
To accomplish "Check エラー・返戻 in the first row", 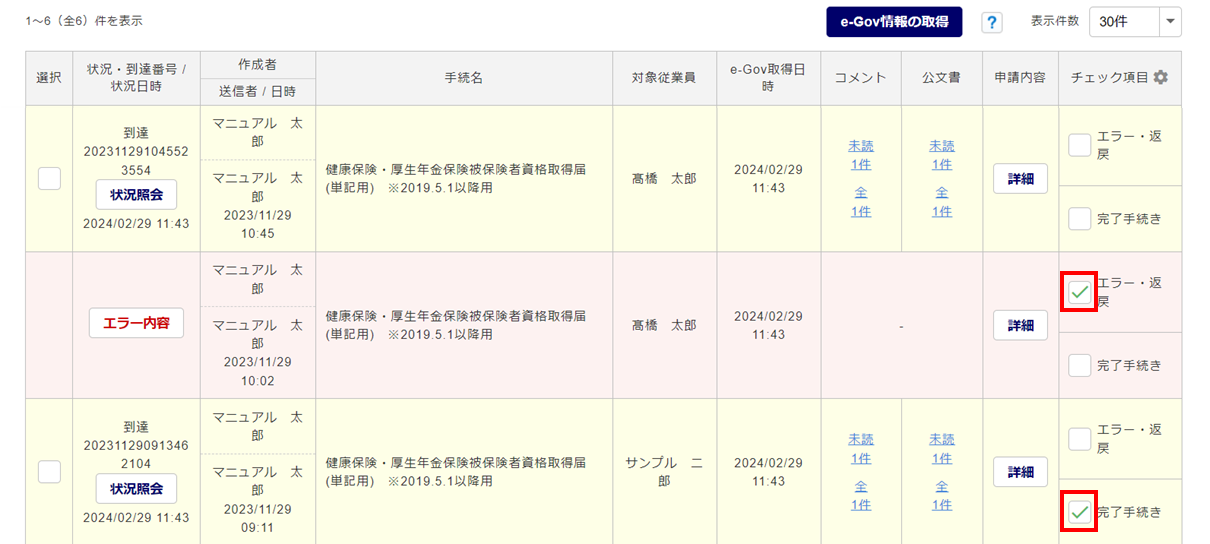I will coord(1080,146).
